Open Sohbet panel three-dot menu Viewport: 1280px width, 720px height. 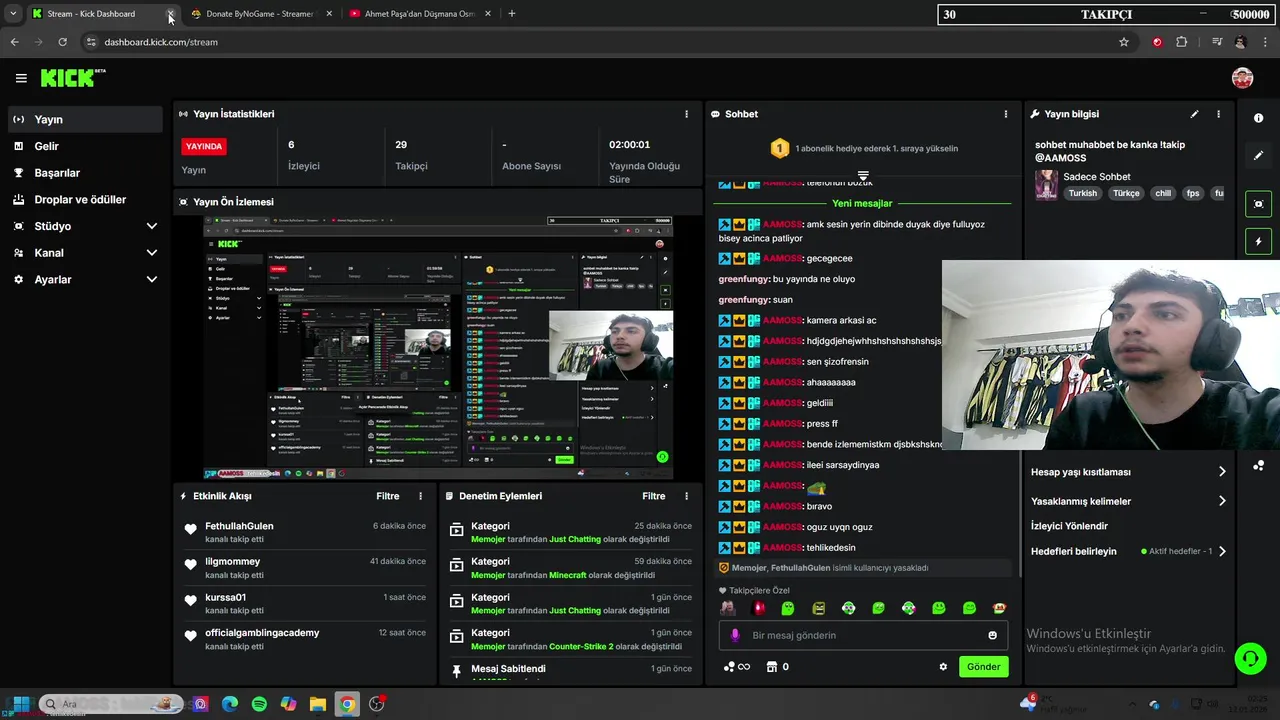click(1006, 114)
